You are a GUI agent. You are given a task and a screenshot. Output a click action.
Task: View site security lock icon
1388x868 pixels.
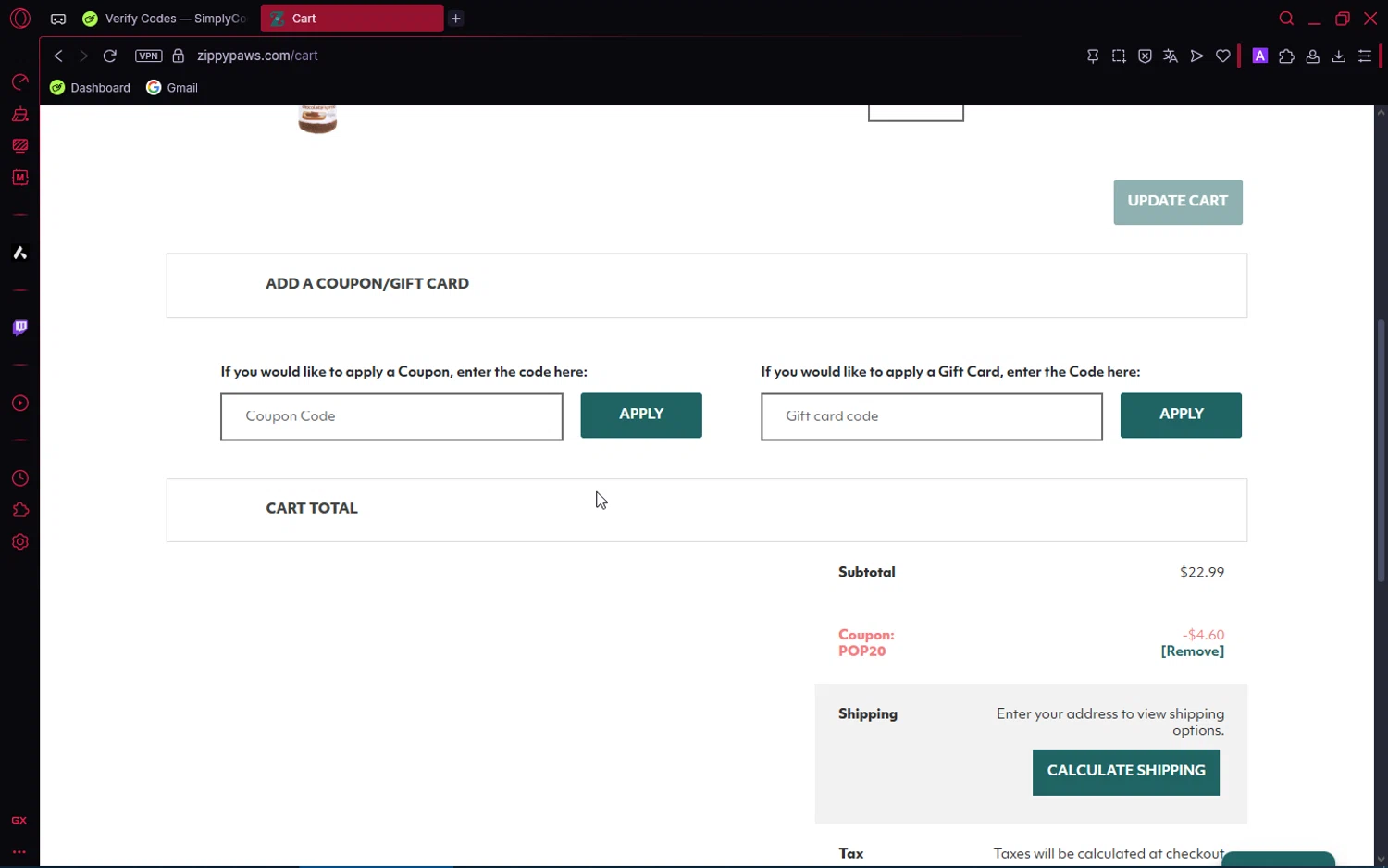click(179, 56)
